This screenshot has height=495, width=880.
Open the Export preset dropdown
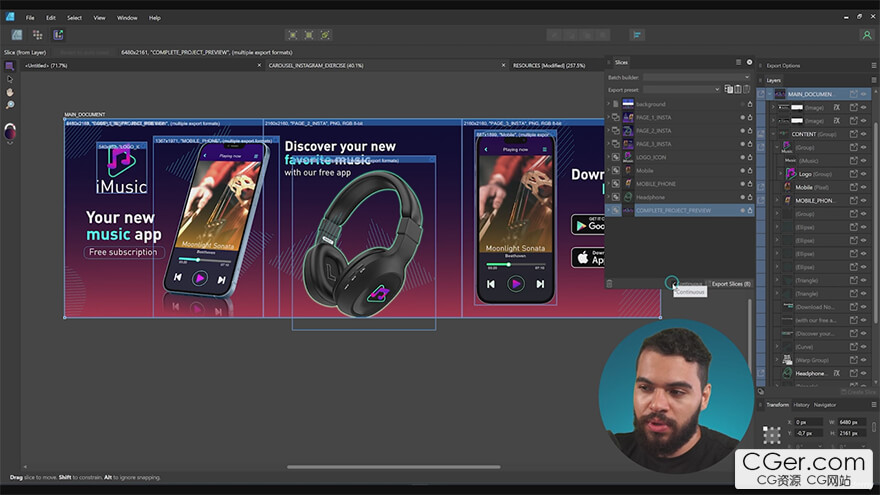682,89
